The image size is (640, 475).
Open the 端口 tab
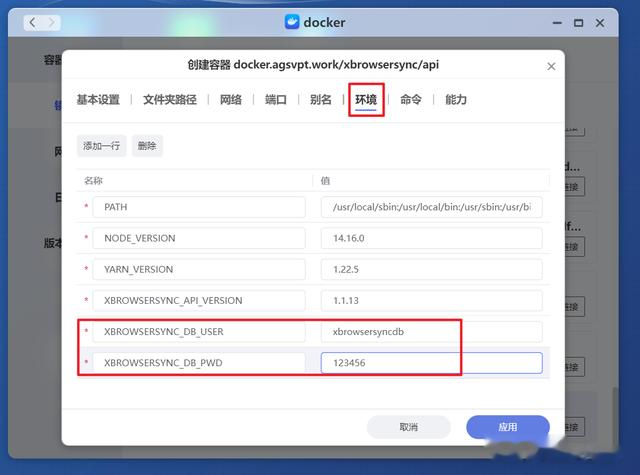click(276, 100)
